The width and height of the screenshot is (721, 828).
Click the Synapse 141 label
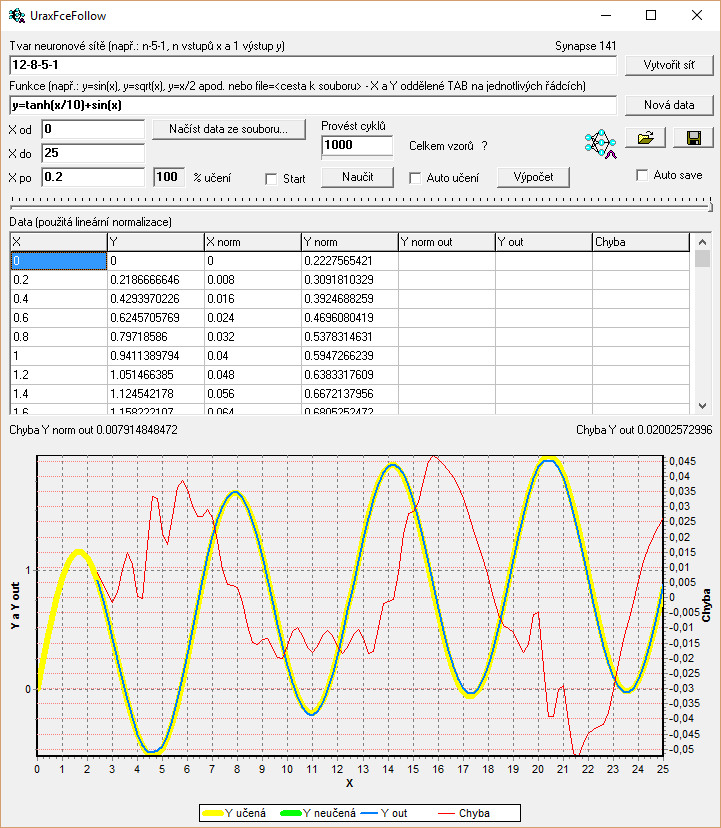tap(585, 46)
